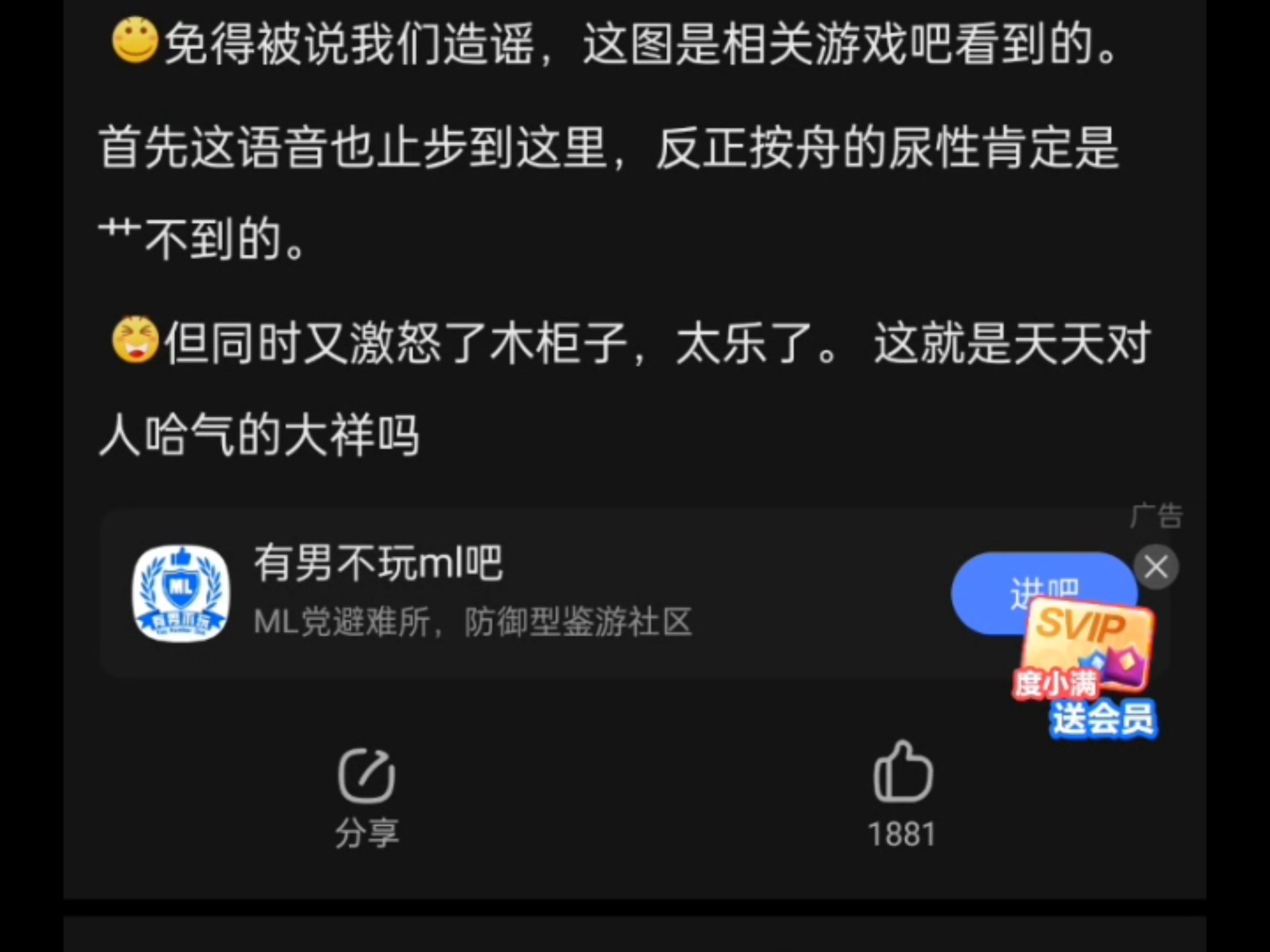Screen dimensions: 1270x952
Task: Close the forum ad card
Action: coord(1156,567)
